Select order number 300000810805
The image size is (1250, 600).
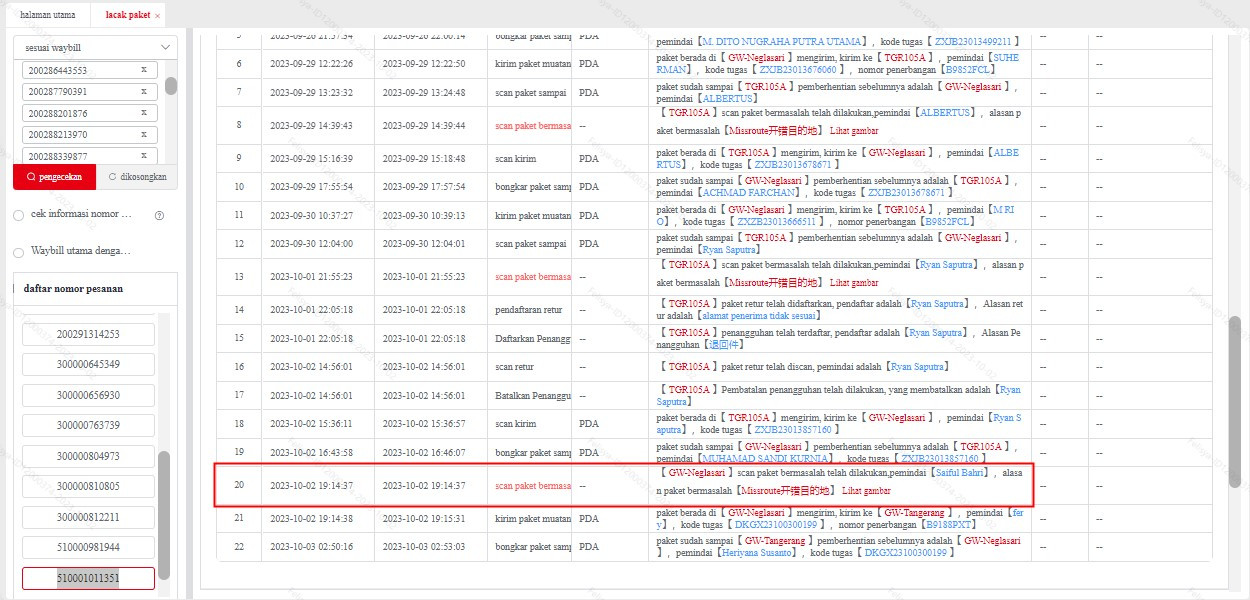pyautogui.click(x=88, y=486)
